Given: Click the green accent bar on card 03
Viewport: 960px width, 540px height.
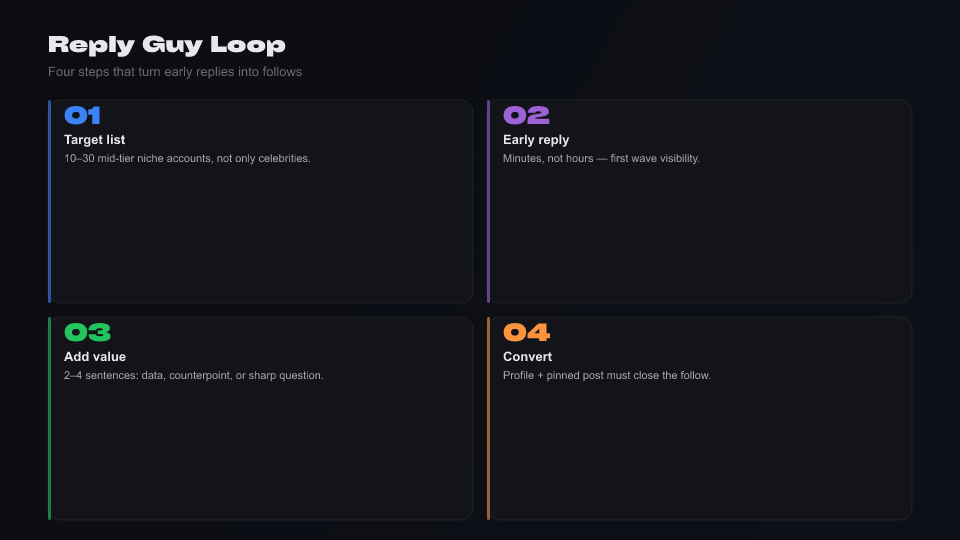Looking at the screenshot, I should tap(50, 418).
